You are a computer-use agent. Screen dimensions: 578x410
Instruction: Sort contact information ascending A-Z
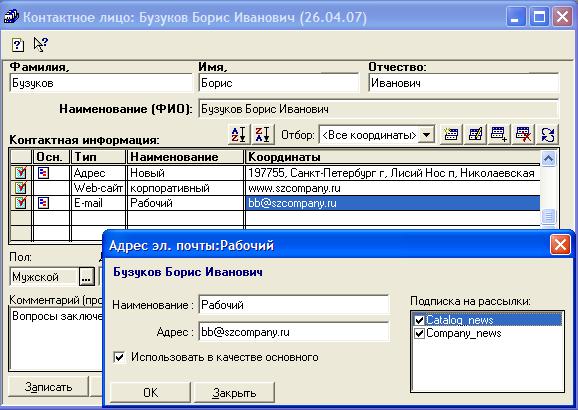pyautogui.click(x=238, y=134)
